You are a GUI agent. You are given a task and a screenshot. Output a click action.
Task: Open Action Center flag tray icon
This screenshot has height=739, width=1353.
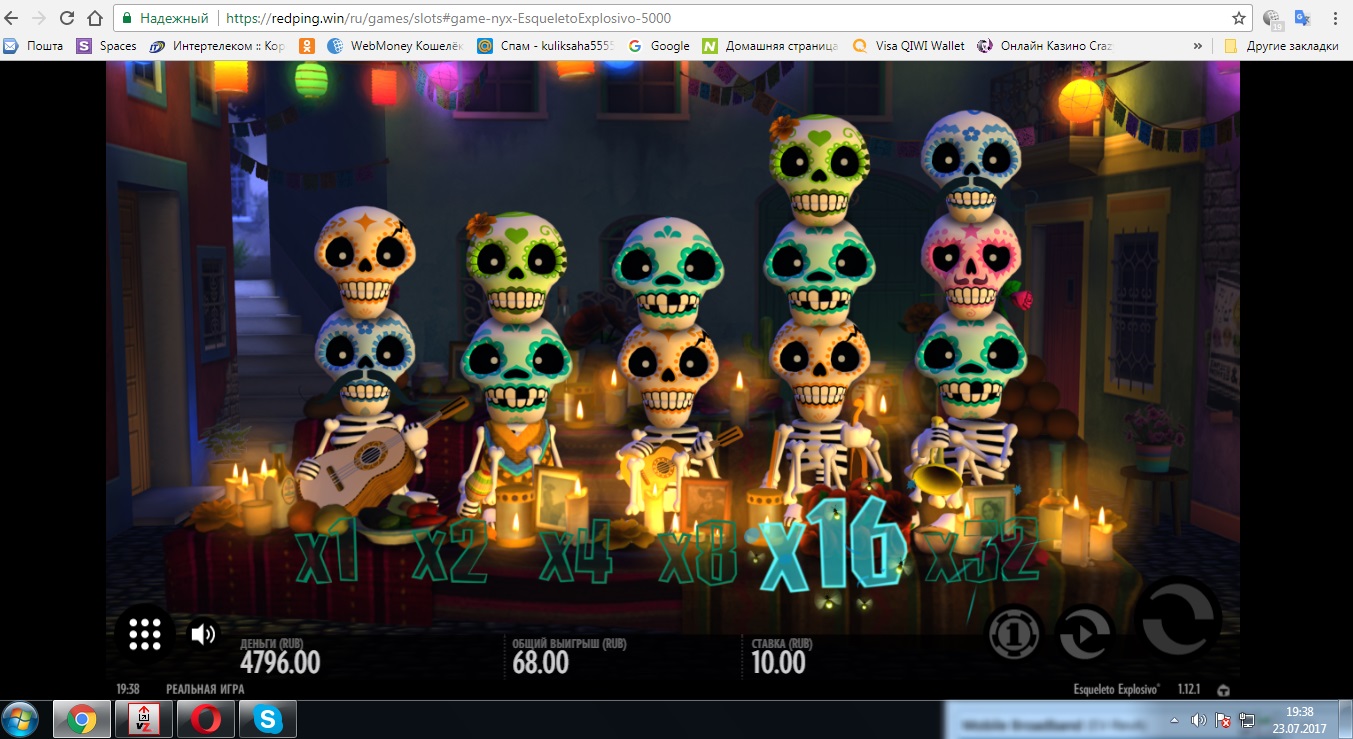coord(1223,720)
